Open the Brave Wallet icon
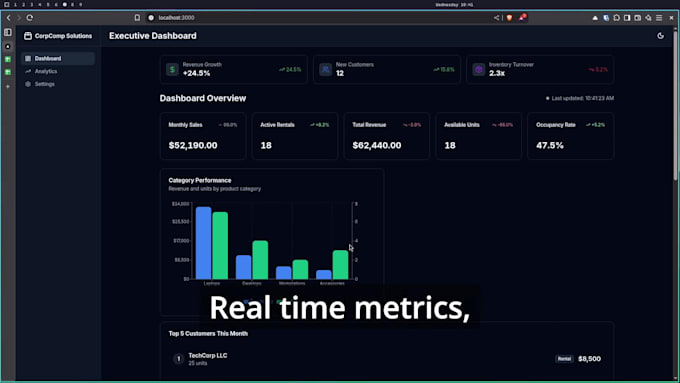 click(638, 18)
